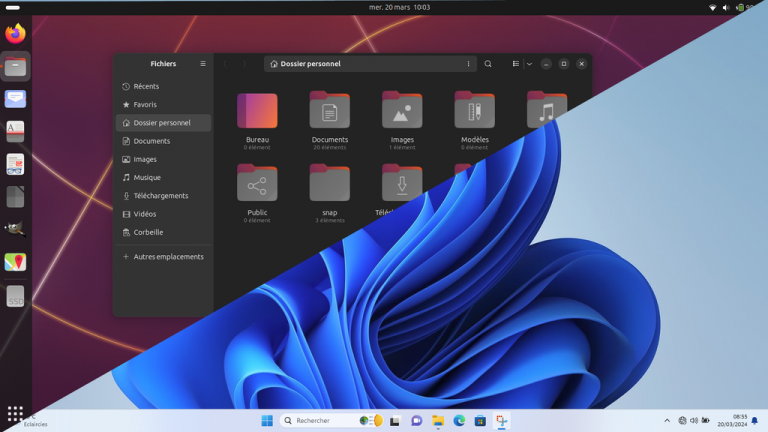Open Firefox from the Ubuntu dock
Image resolution: width=768 pixels, height=432 pixels.
(15, 34)
